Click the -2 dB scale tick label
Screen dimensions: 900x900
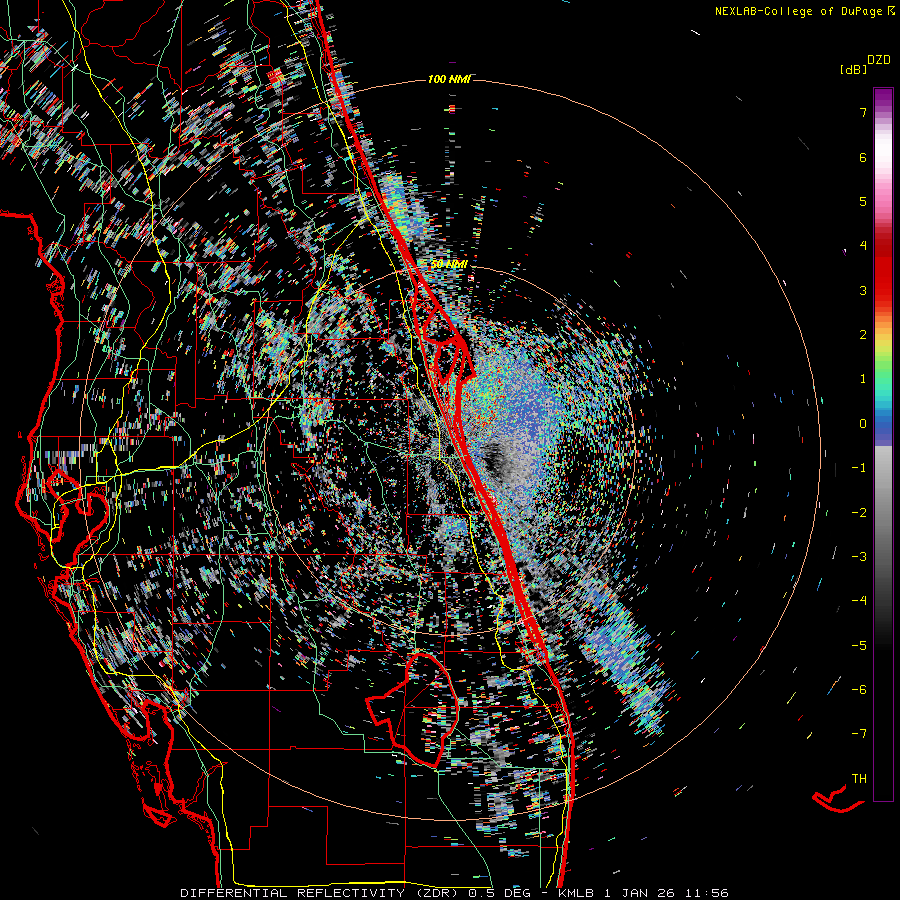[x=859, y=513]
